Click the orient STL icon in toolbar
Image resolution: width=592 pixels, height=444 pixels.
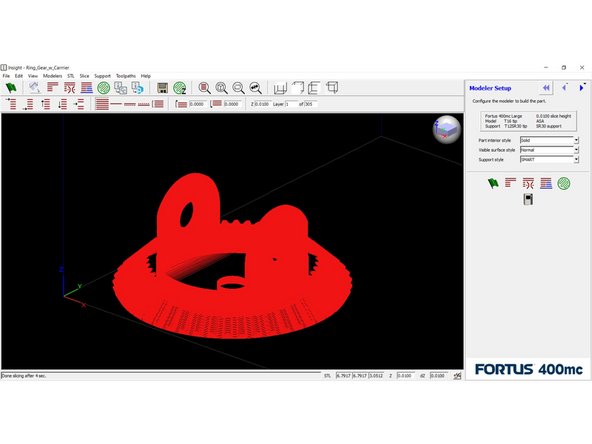point(34,88)
